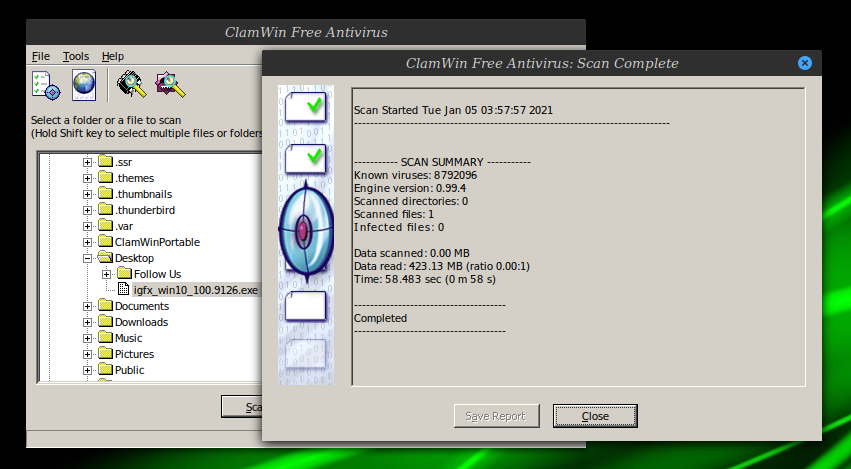Open the Help menu
This screenshot has width=851, height=469.
(113, 56)
